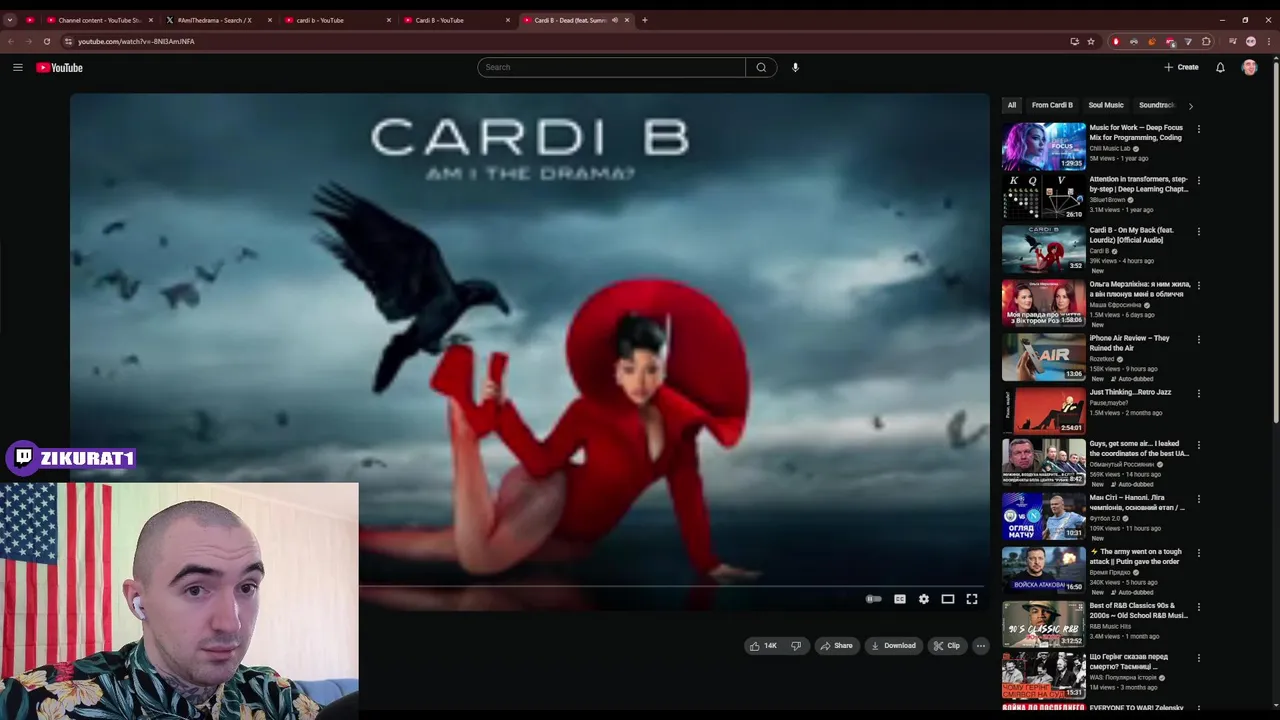Reload the page
The image size is (1280, 720).
46,41
